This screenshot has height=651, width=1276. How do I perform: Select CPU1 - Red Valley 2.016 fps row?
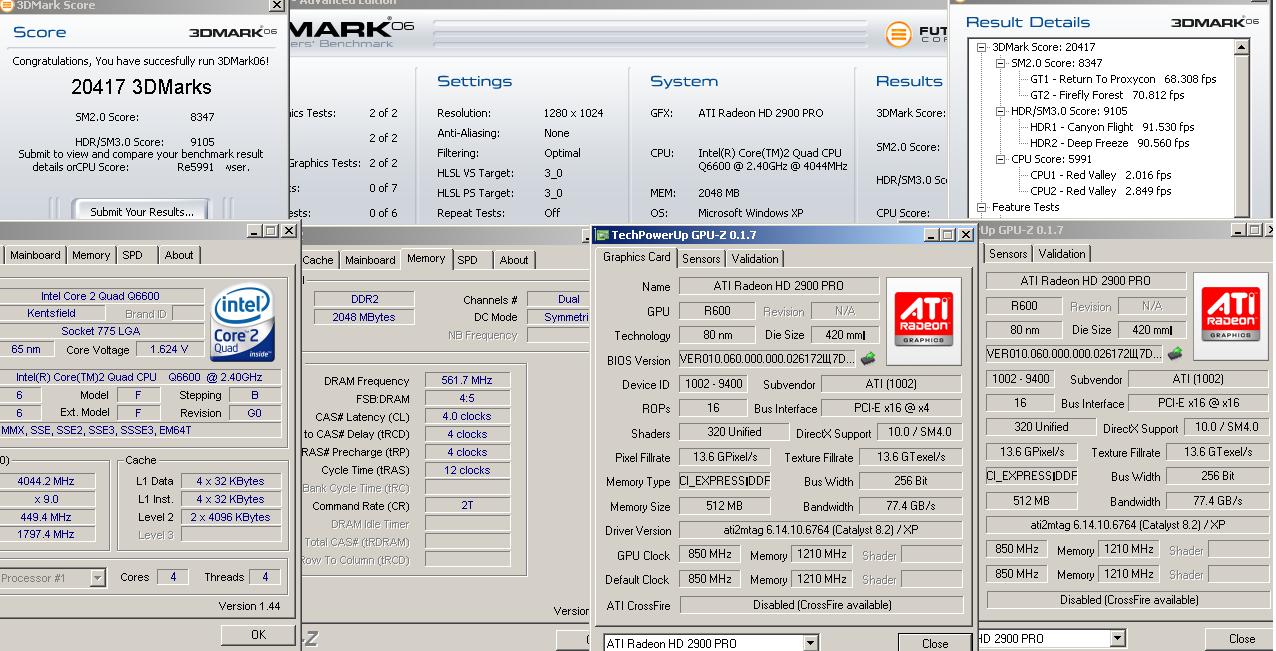[x=1101, y=175]
